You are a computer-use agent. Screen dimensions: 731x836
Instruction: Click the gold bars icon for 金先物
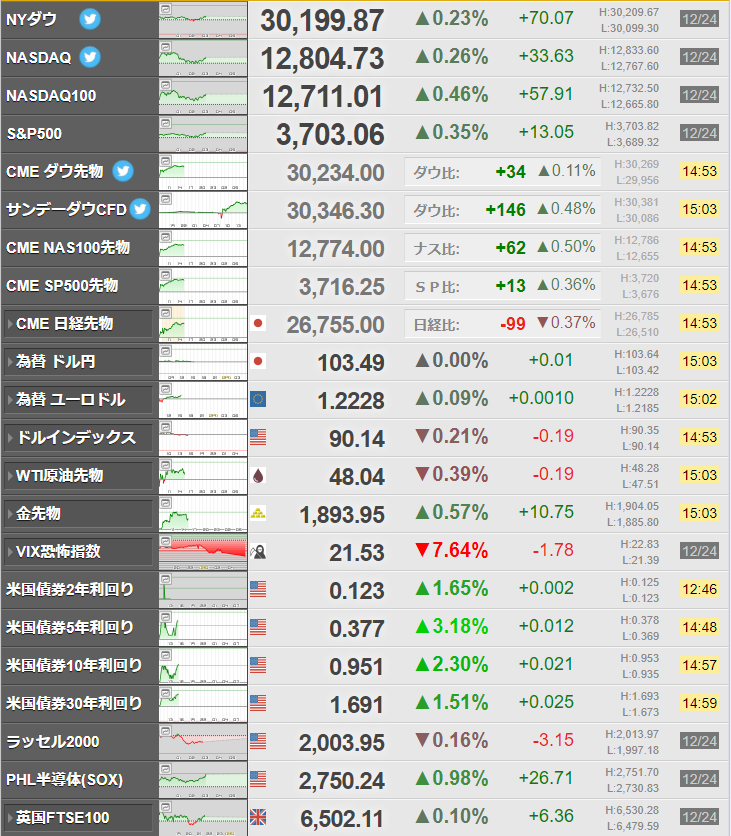click(258, 513)
